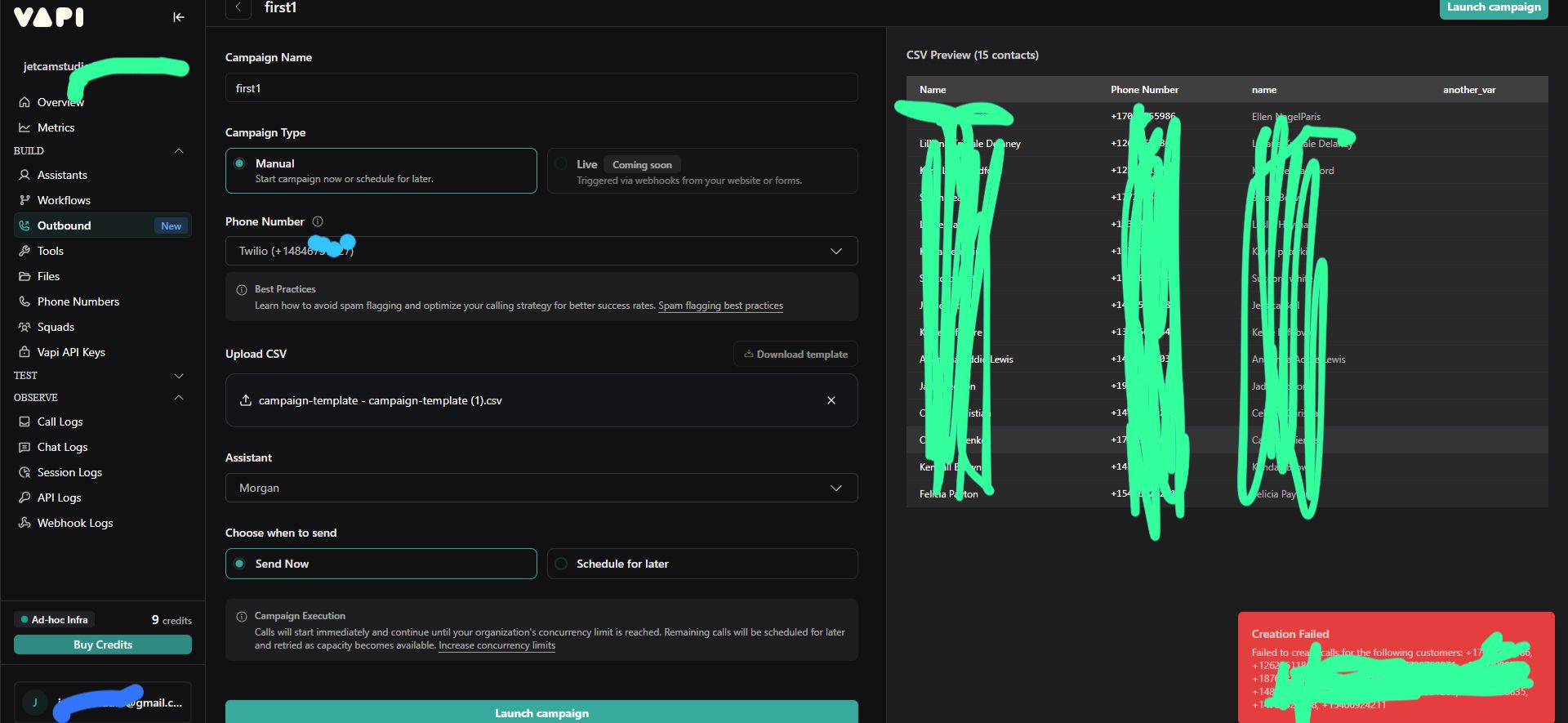1568x723 pixels.
Task: Click the Workflows branch icon
Action: 24,200
